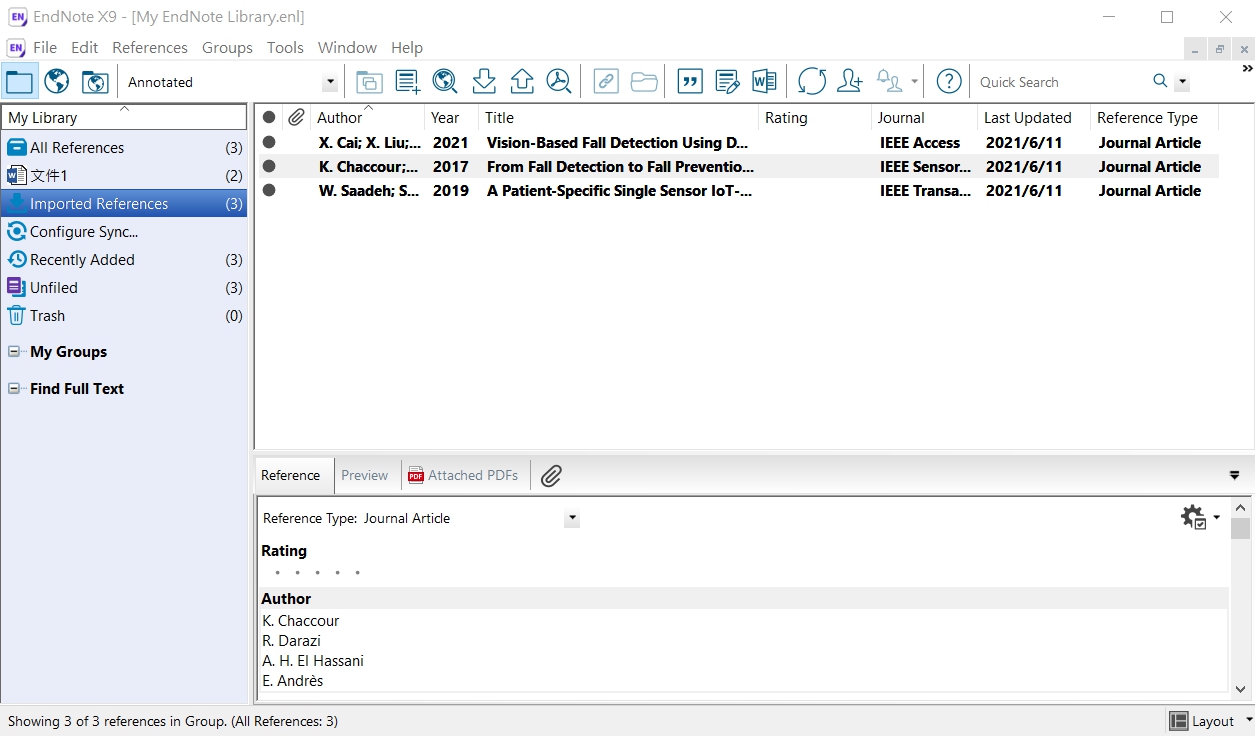Switch to the Preview tab
Viewport: 1255px width, 736px height.
[364, 475]
